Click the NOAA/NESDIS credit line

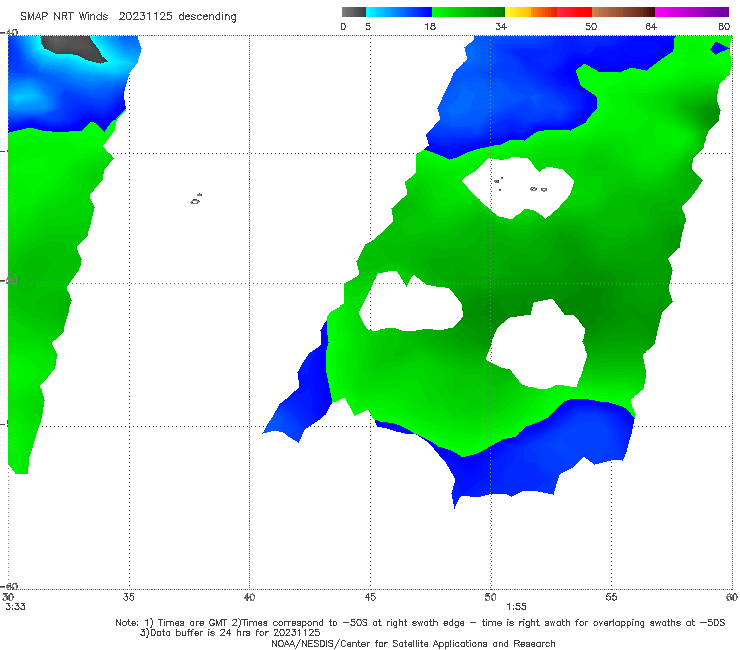tap(413, 643)
